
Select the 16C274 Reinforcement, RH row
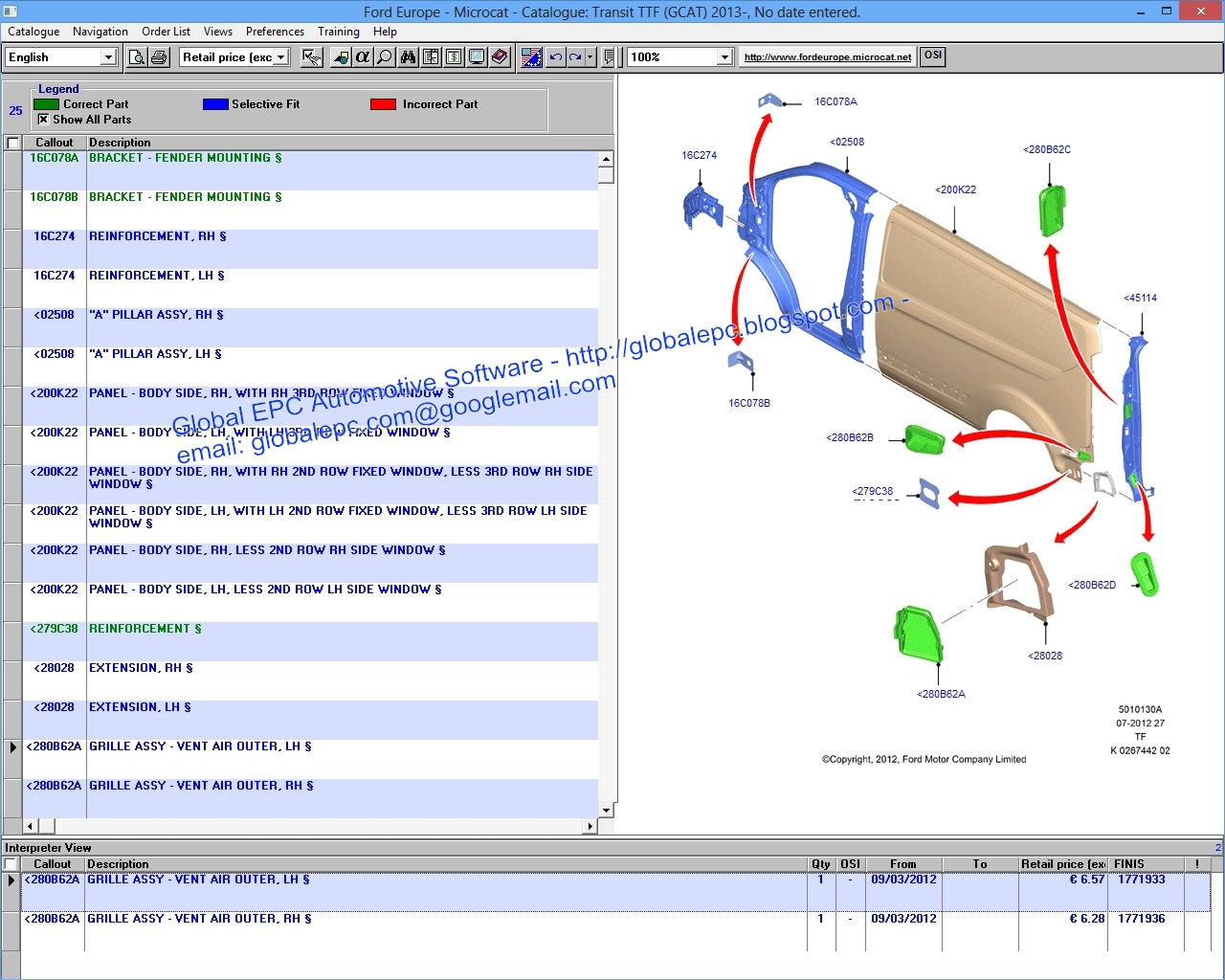tap(310, 249)
